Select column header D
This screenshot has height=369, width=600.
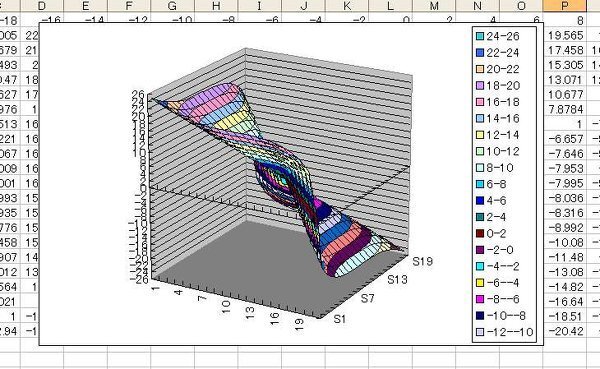(x=42, y=5)
